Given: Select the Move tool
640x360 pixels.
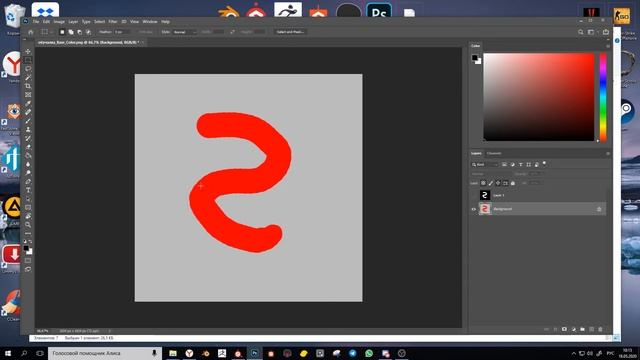Looking at the screenshot, I should click(x=28, y=51).
